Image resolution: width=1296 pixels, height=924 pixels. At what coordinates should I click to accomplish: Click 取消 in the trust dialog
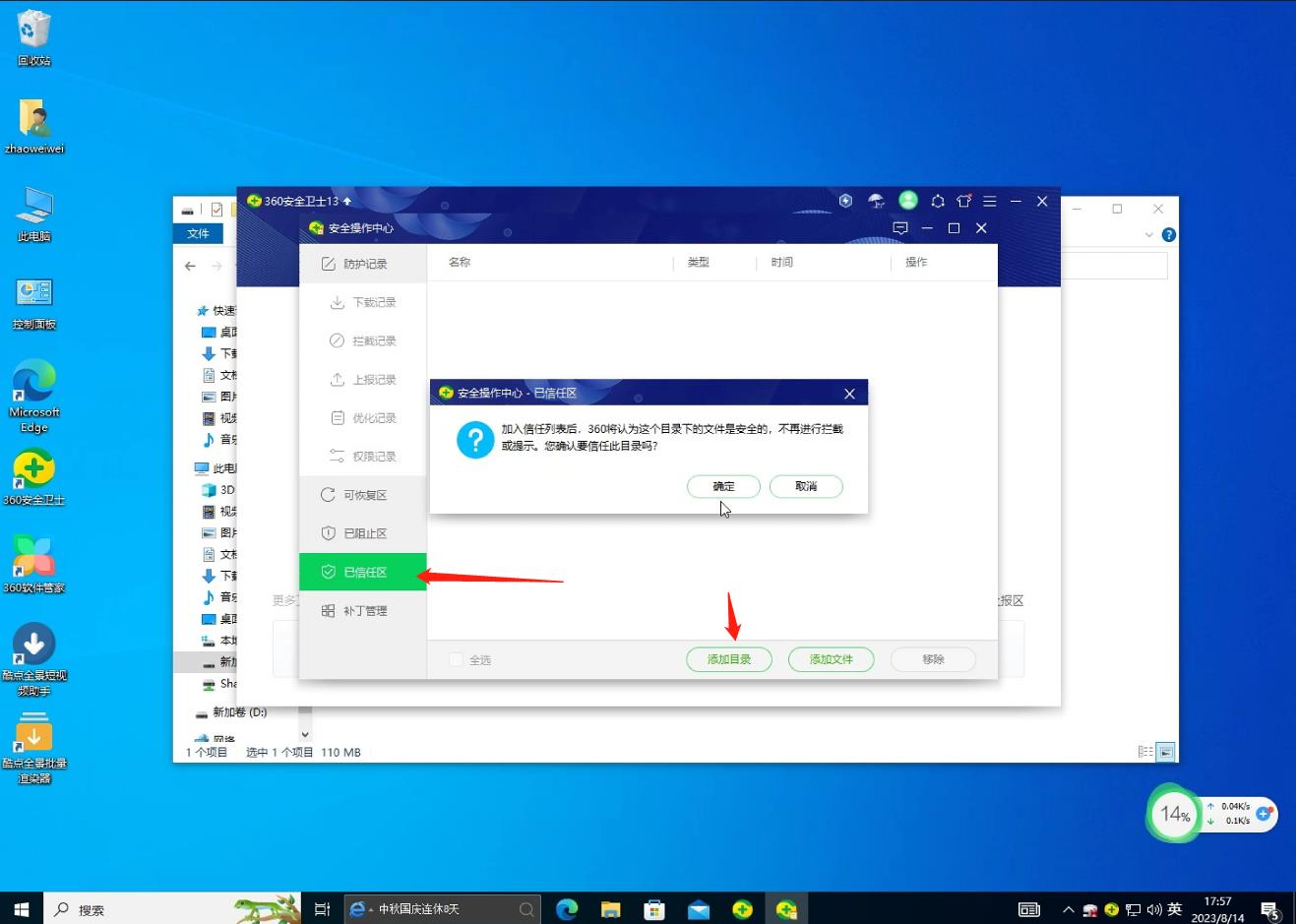tap(806, 486)
